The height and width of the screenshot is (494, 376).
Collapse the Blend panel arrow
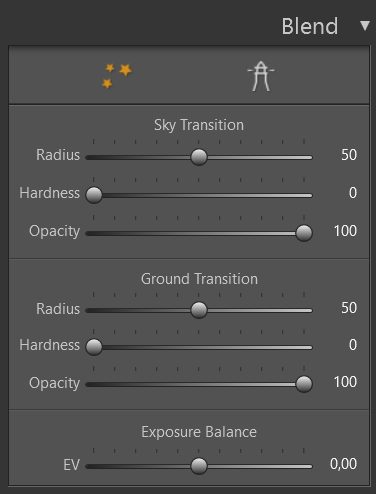click(x=365, y=26)
